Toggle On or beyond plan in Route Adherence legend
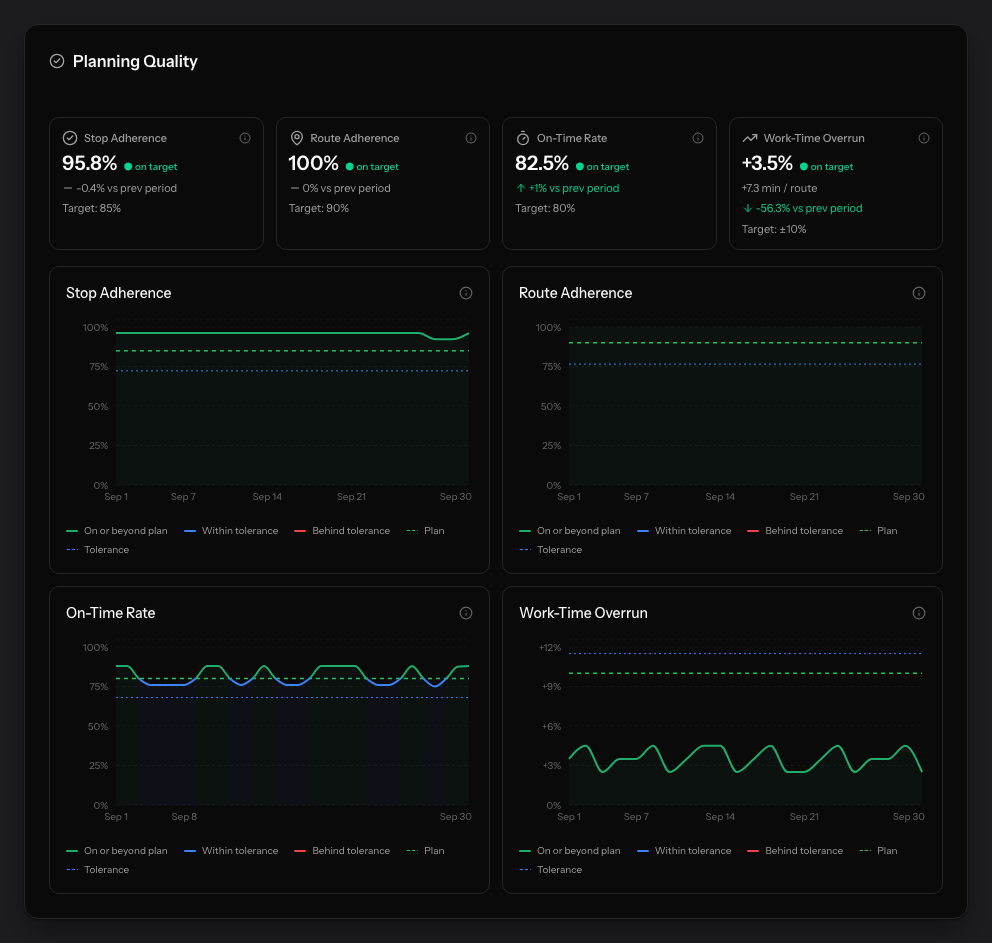The image size is (992, 943). [x=570, y=531]
